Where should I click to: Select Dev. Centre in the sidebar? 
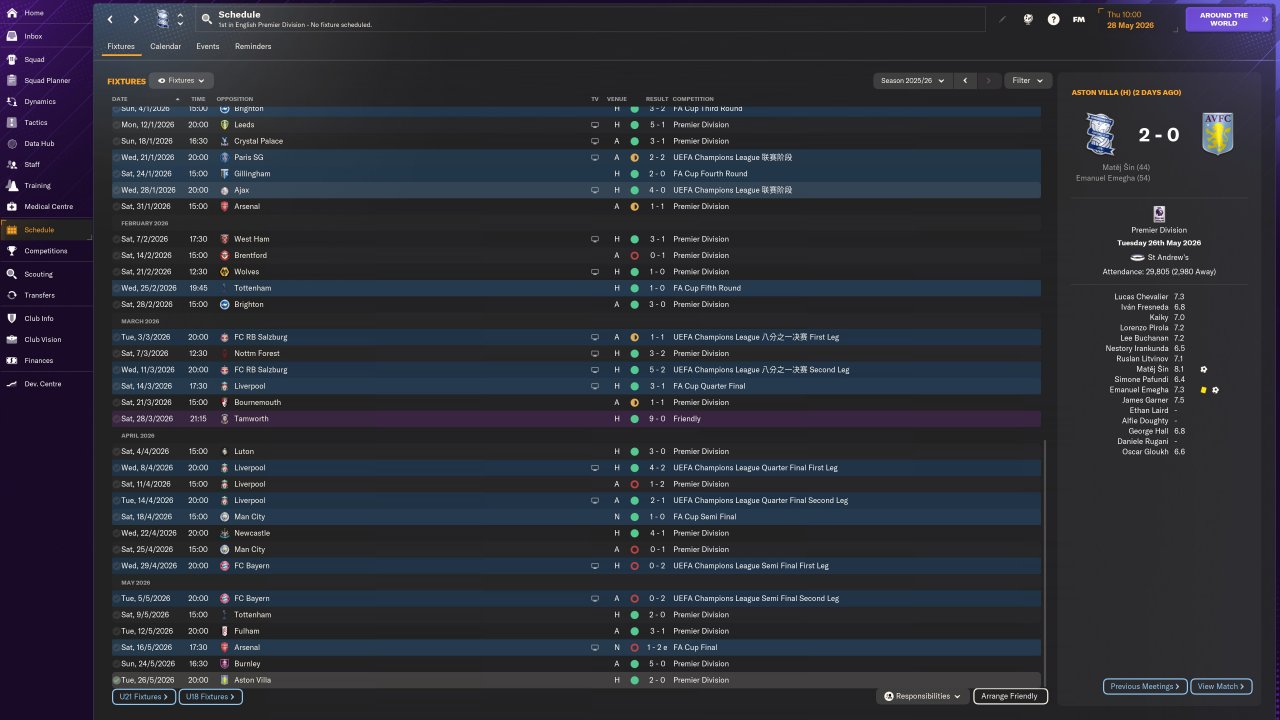click(x=46, y=384)
